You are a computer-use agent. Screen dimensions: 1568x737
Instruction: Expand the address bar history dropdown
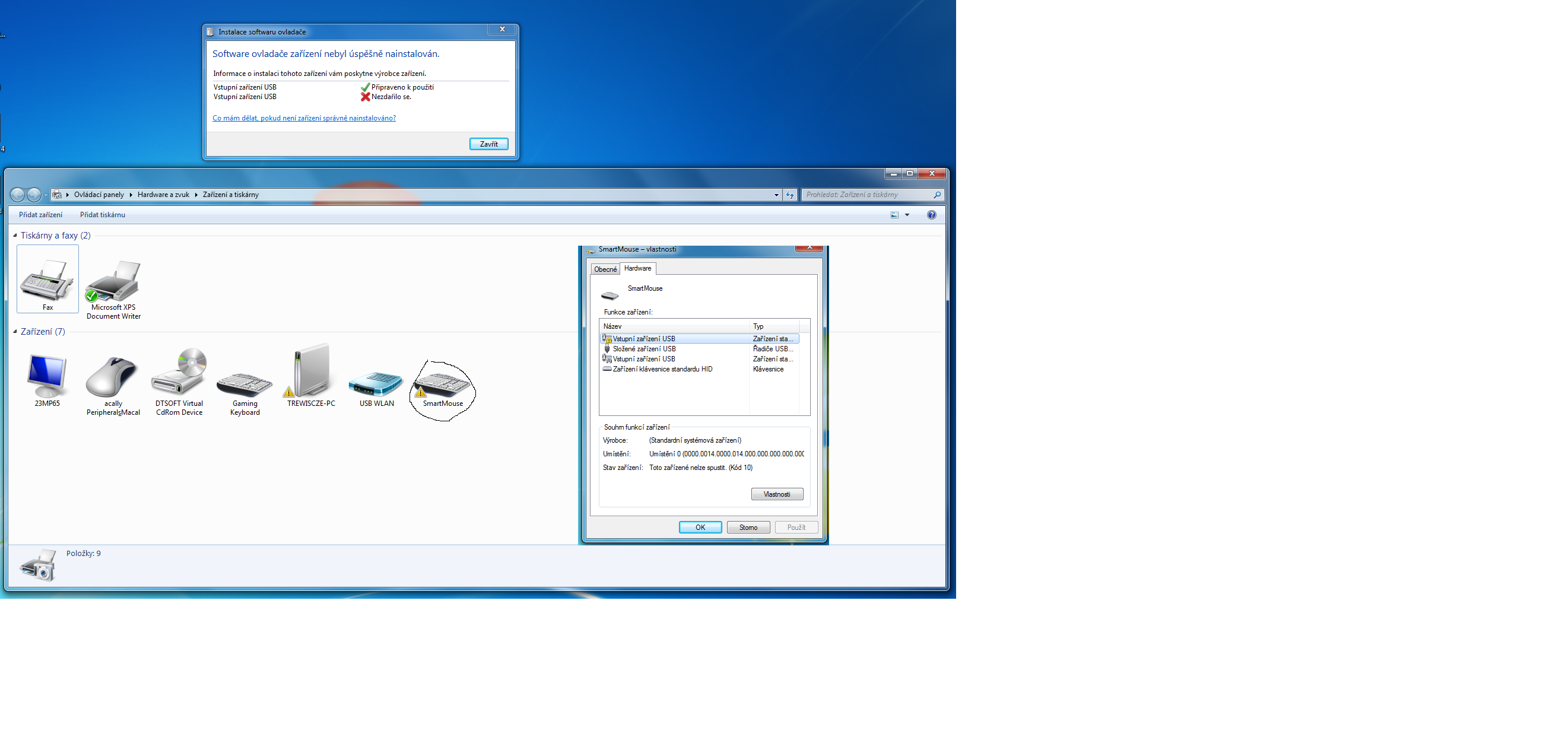coord(776,195)
